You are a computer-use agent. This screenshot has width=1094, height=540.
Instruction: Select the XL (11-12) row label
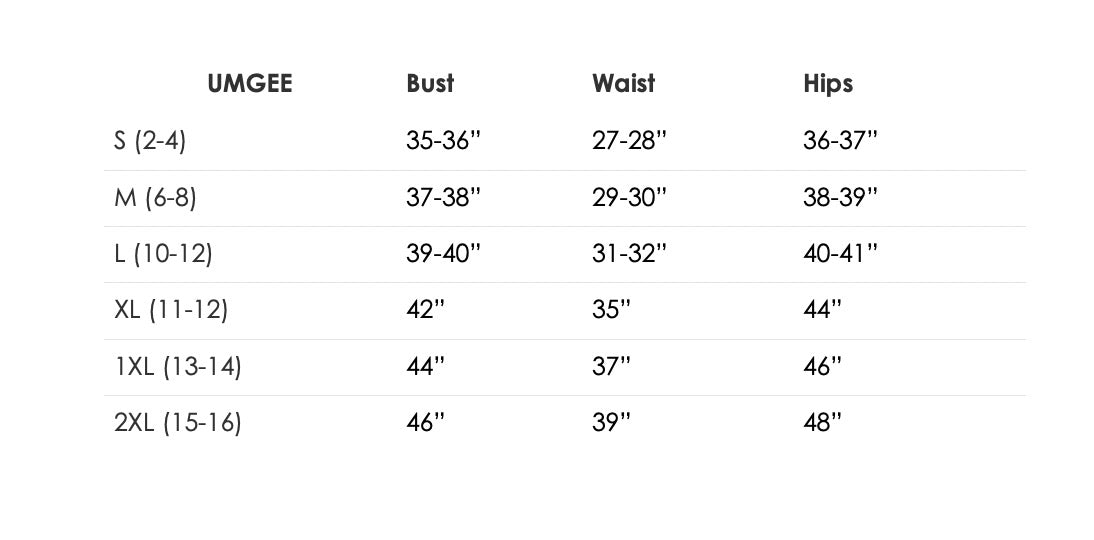tap(171, 310)
